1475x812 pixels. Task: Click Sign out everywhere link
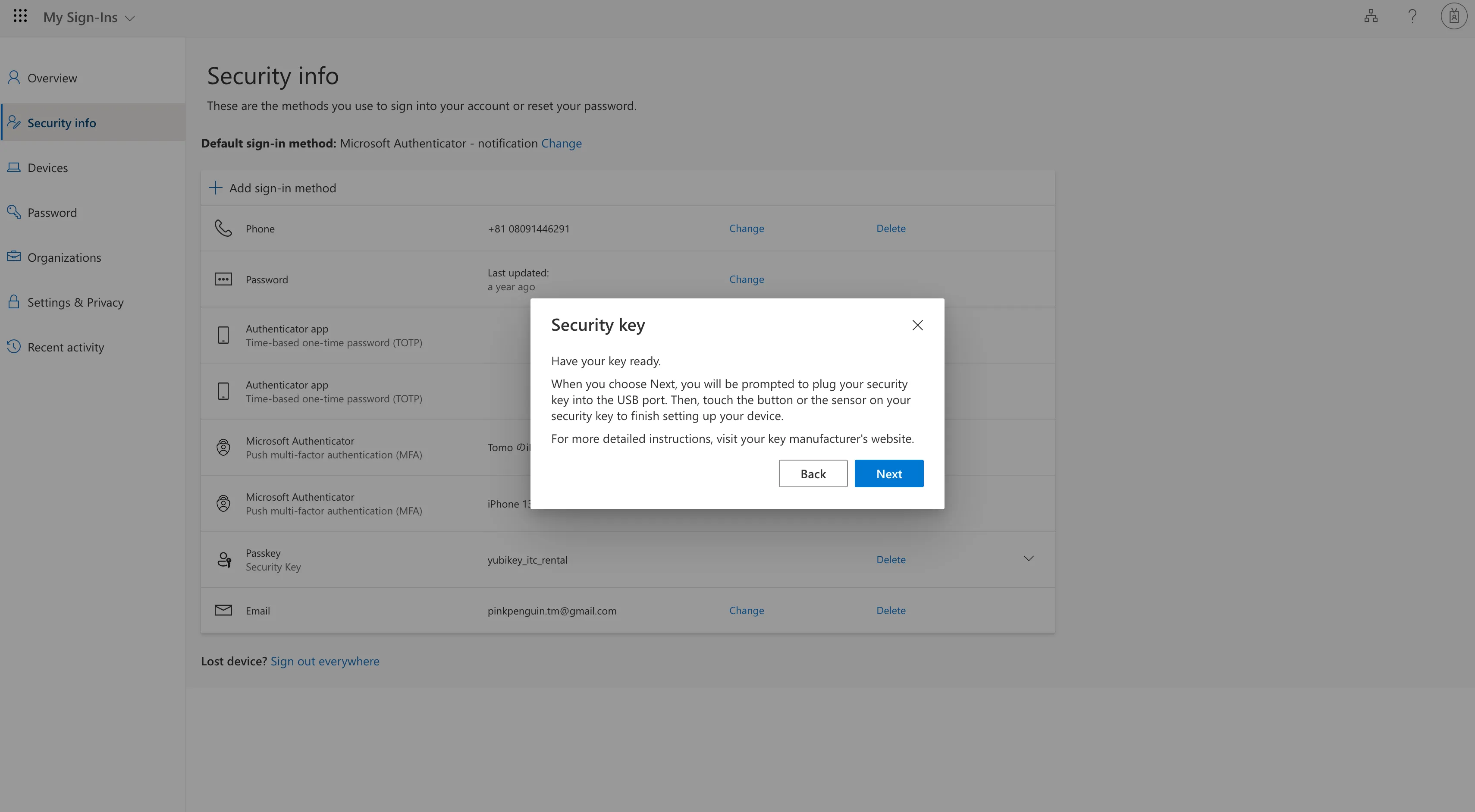pyautogui.click(x=325, y=662)
